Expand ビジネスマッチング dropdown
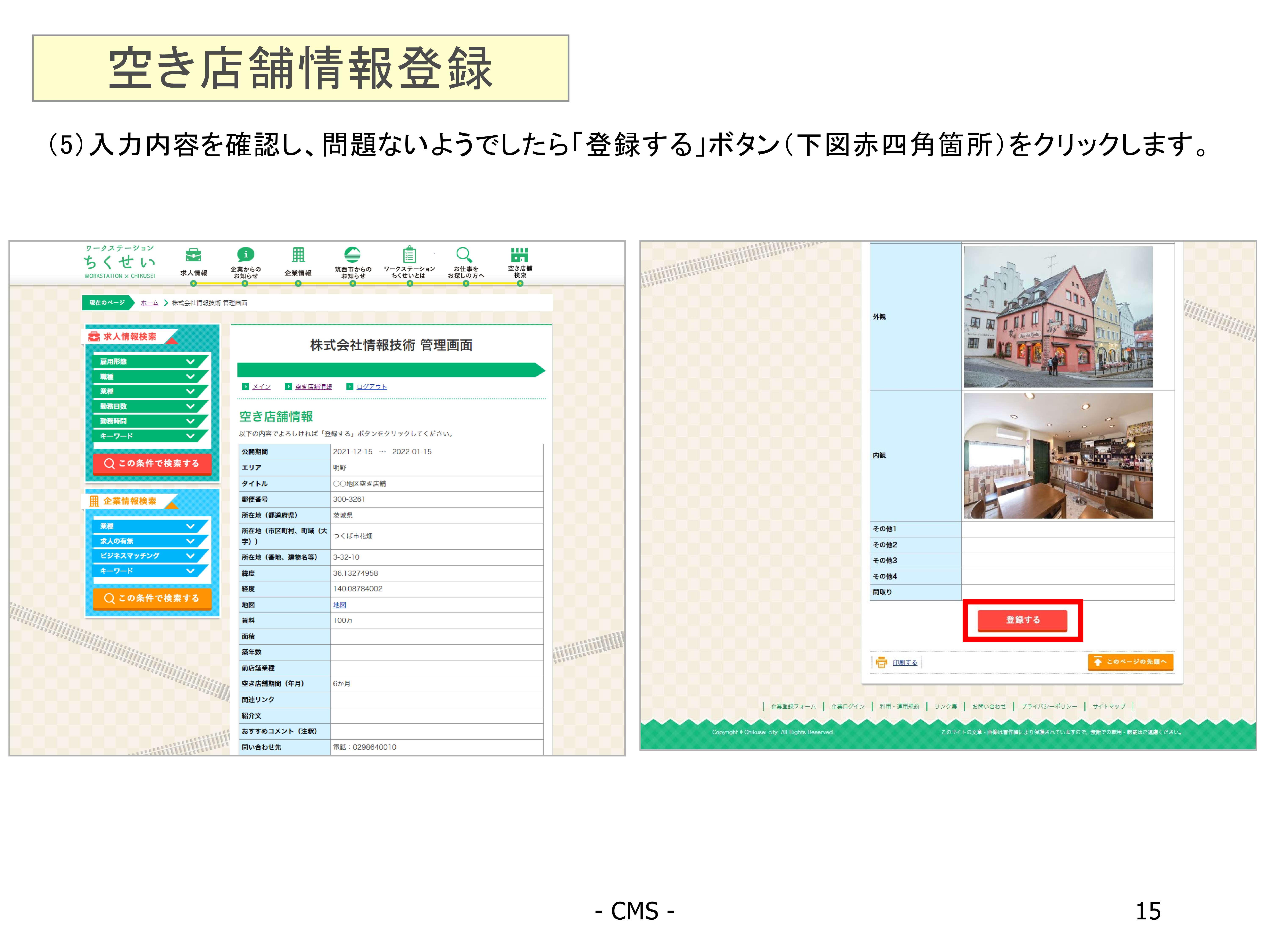 pyautogui.click(x=150, y=556)
